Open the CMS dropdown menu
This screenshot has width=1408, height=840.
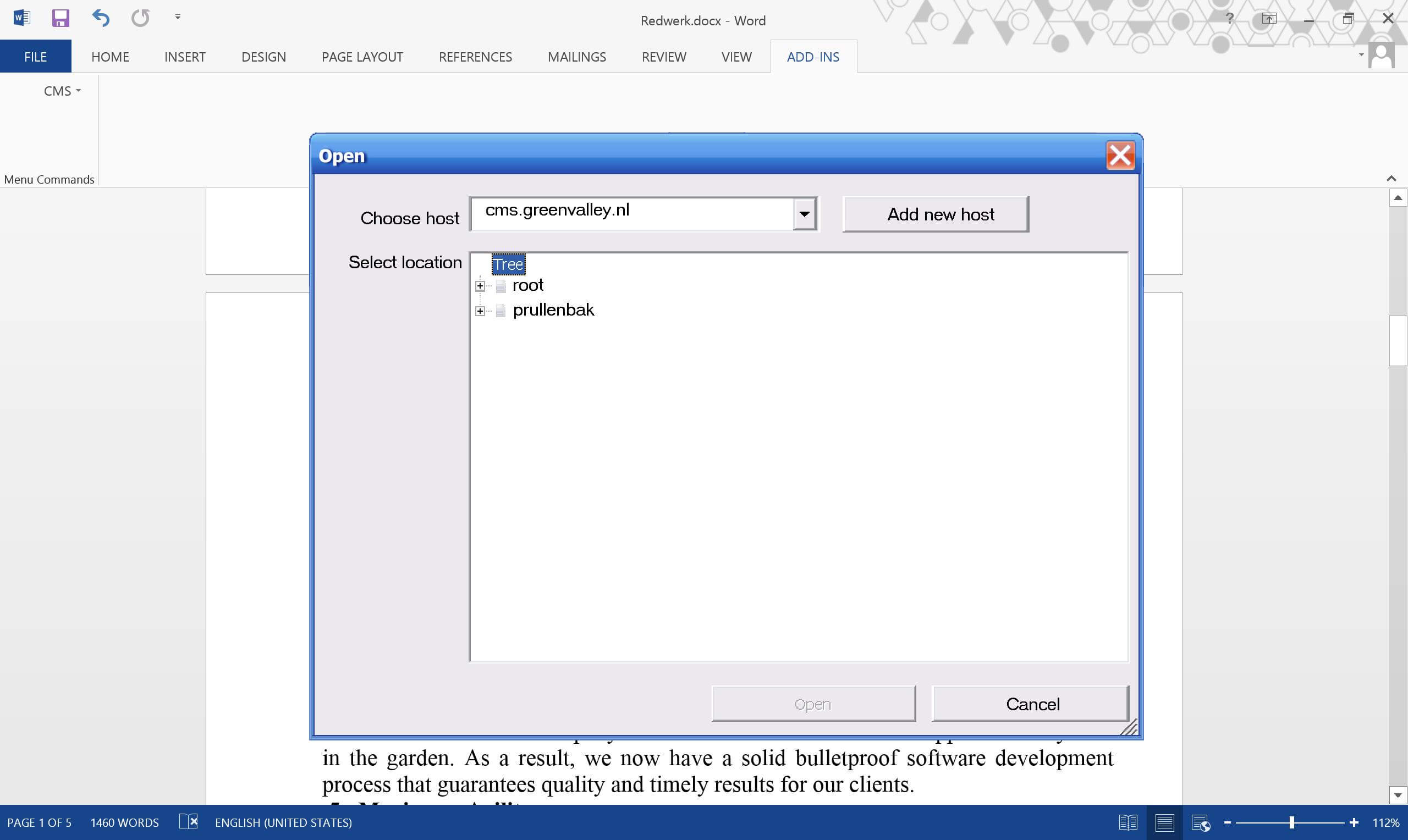point(62,91)
